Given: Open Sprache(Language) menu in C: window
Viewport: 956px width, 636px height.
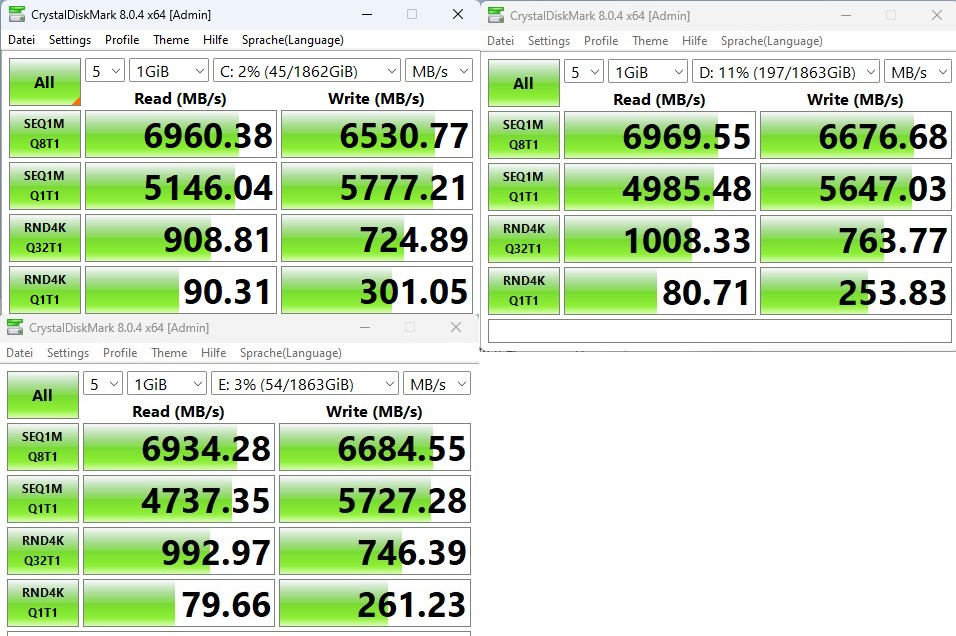Looking at the screenshot, I should click(x=293, y=40).
